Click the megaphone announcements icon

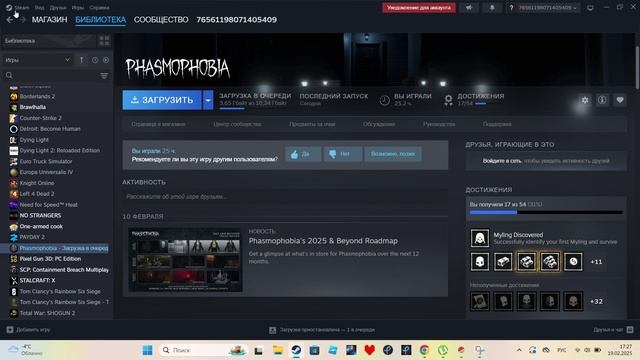tap(469, 8)
